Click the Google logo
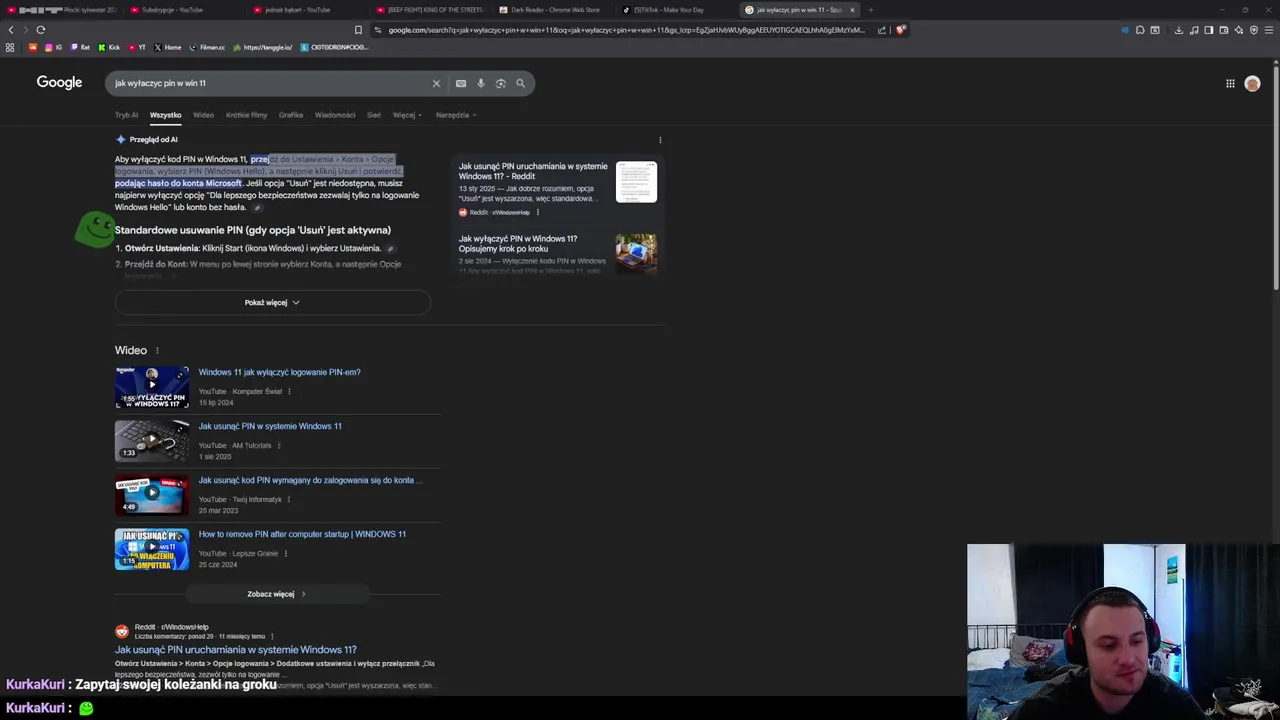 [59, 83]
